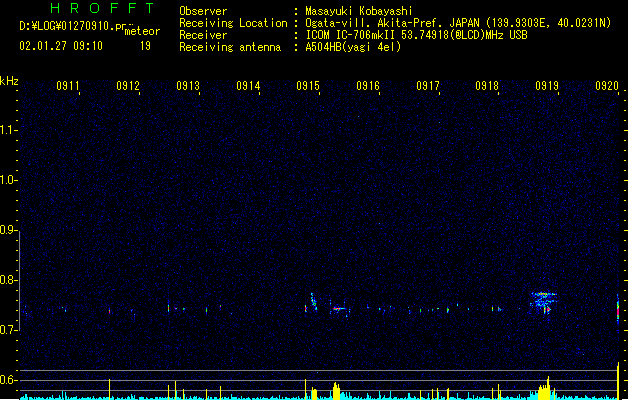
Task: Click the 0917 time marker
Action: [428, 86]
